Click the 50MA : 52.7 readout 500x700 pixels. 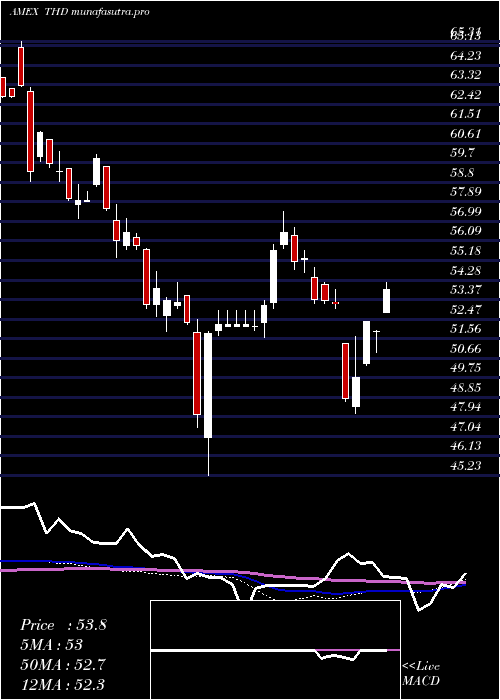[63, 665]
